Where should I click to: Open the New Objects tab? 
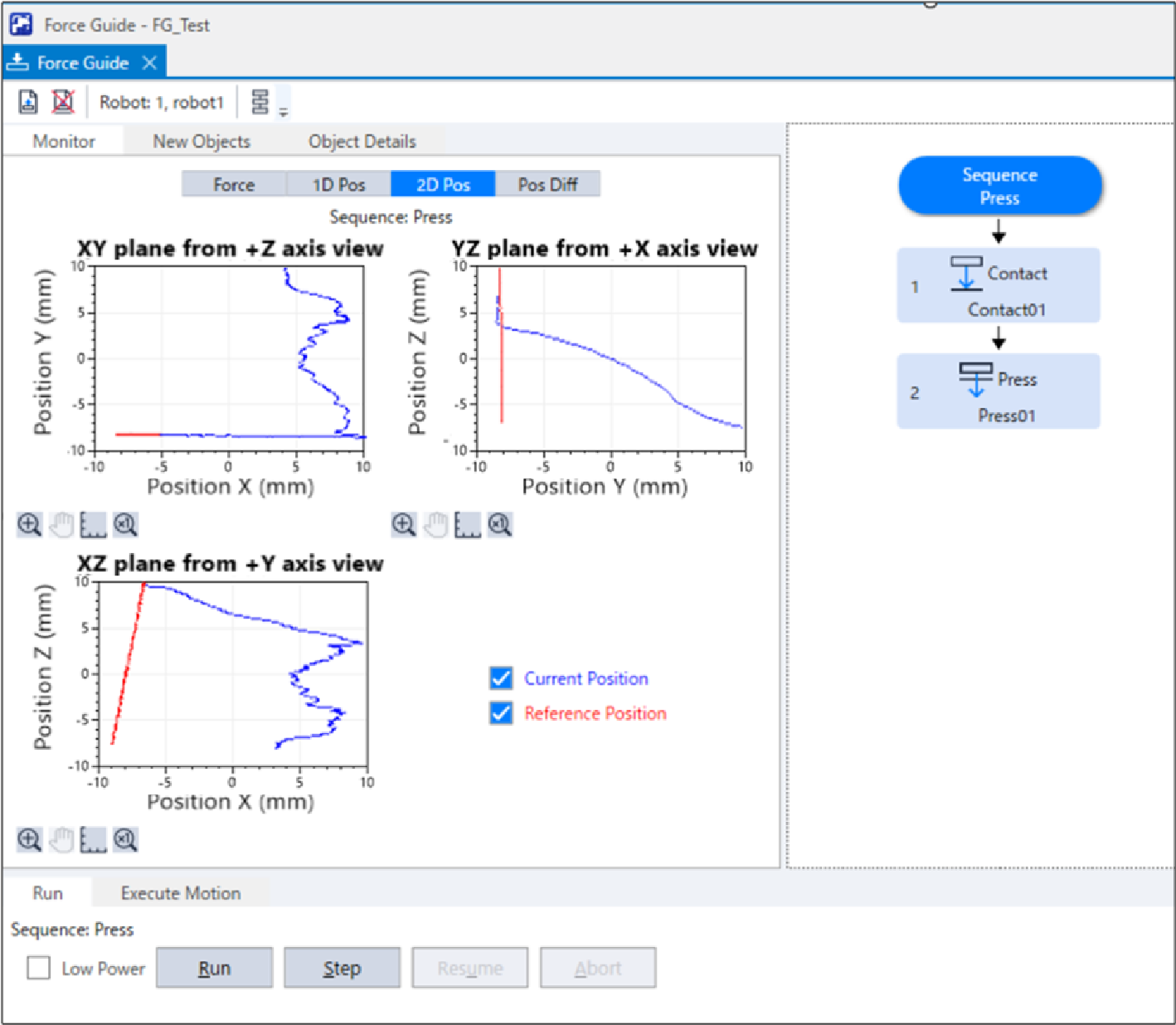click(202, 142)
